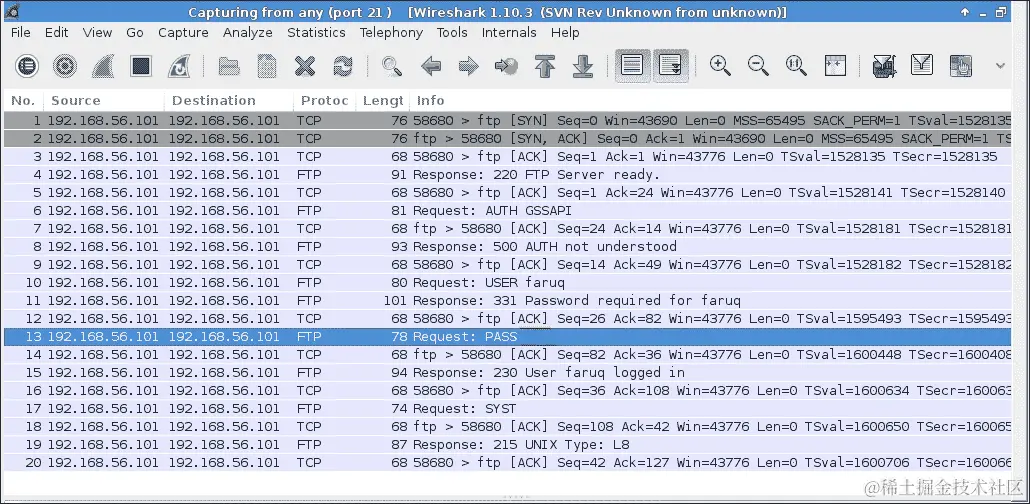Save the capture file icon
The image size is (1030, 504).
pyautogui.click(x=267, y=66)
